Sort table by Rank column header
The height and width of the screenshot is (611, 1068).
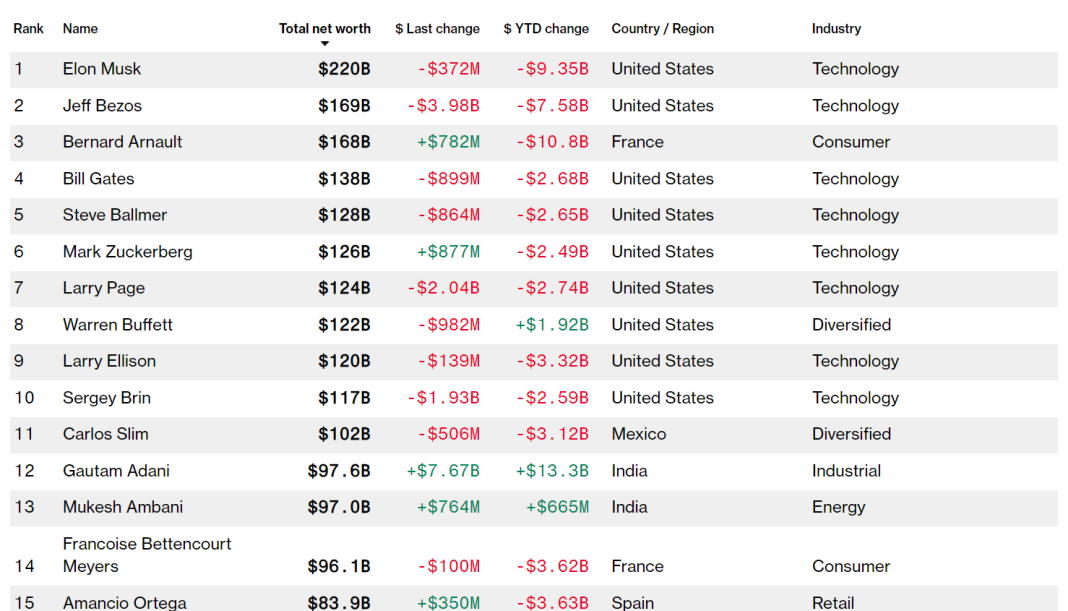28,29
